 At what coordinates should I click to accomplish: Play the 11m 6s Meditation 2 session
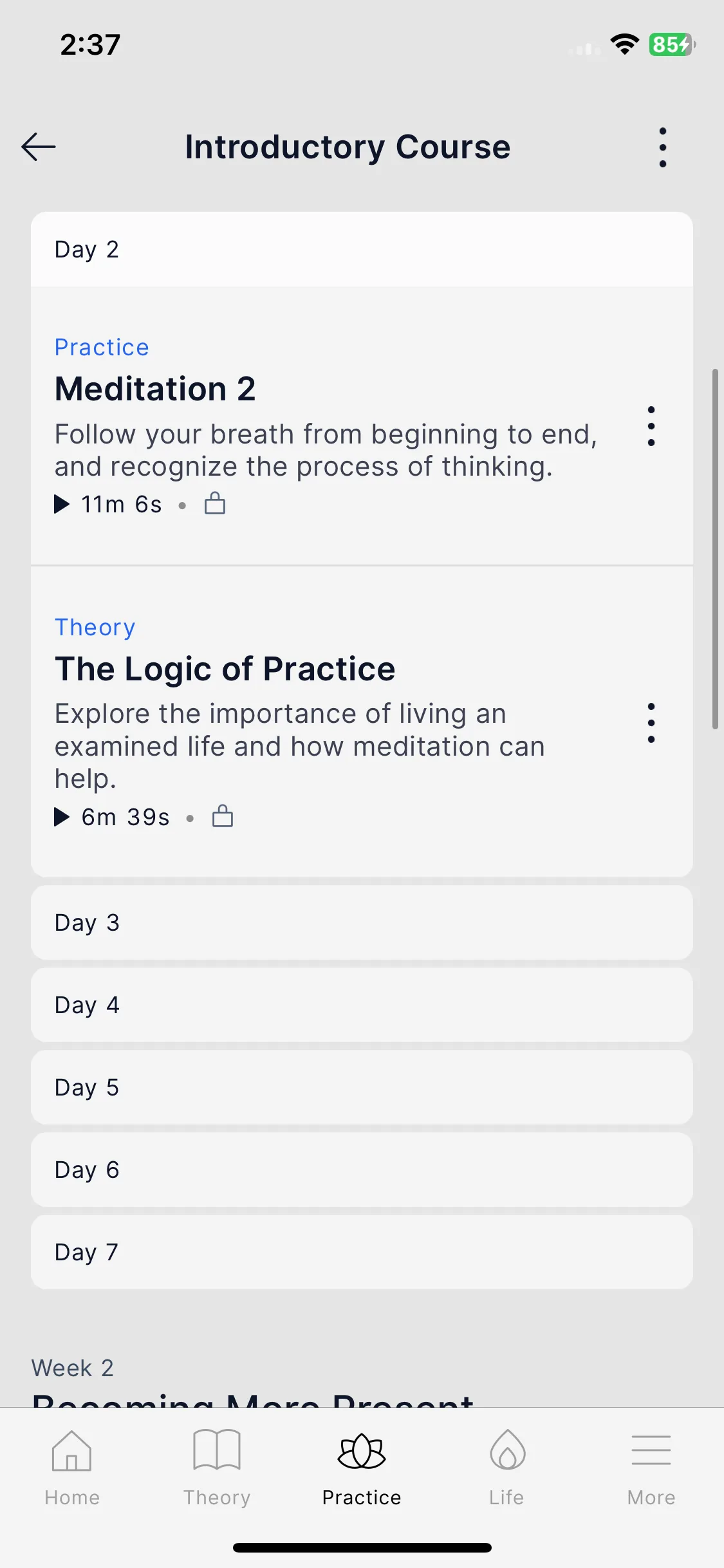click(x=108, y=504)
